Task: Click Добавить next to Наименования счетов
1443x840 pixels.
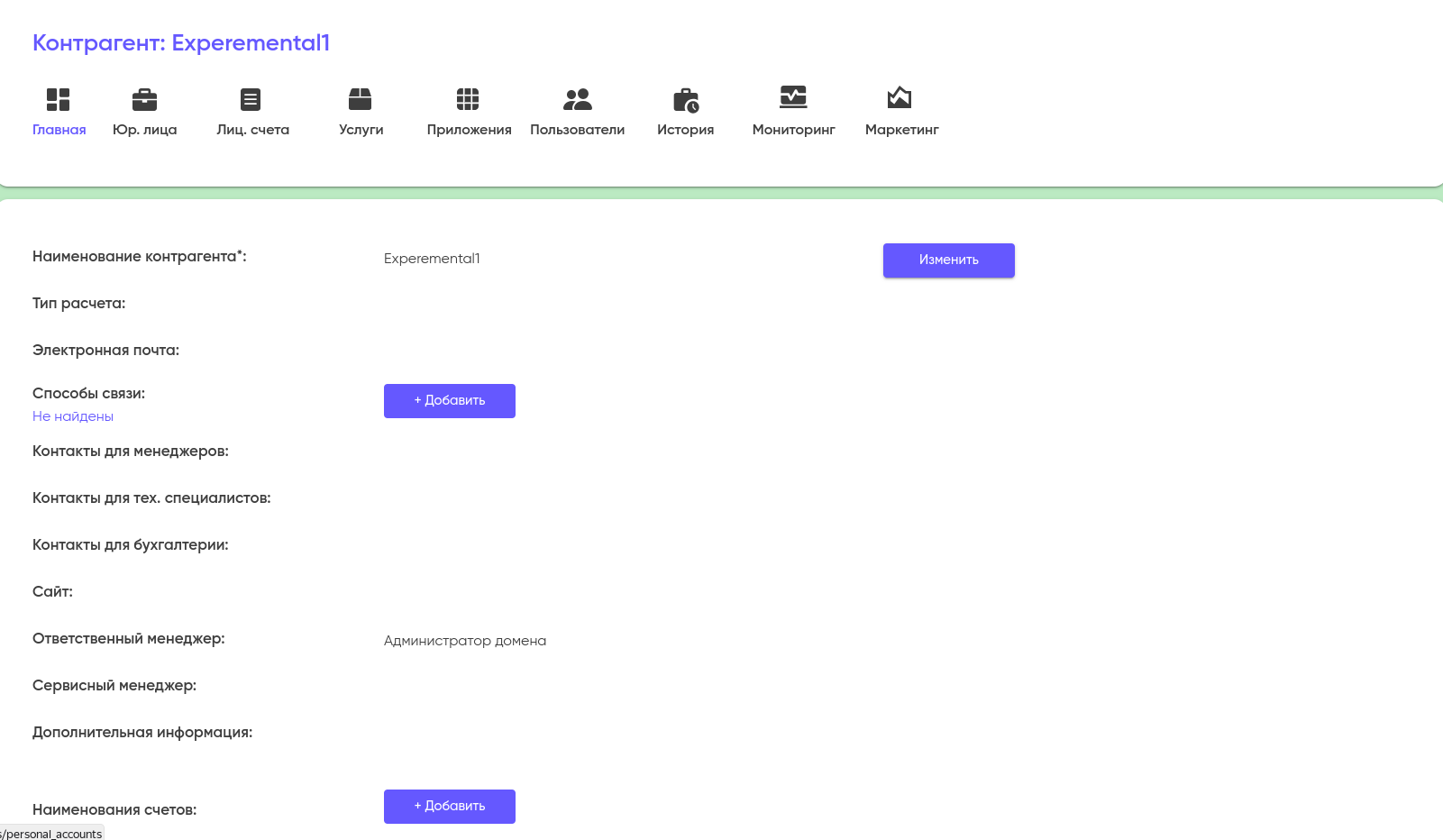Action: (449, 807)
